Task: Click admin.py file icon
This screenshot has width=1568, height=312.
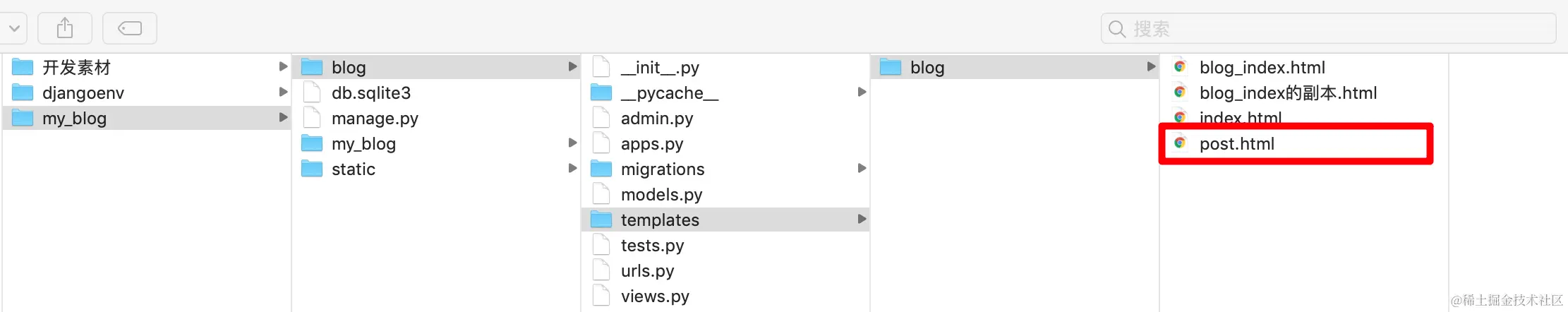Action: [601, 118]
